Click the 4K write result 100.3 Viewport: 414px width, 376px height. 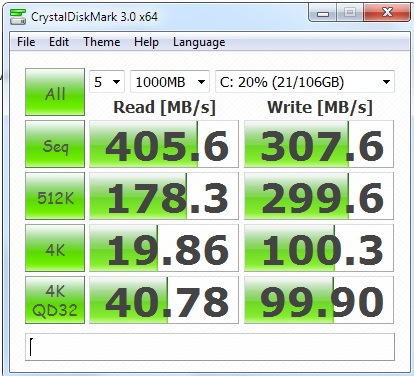pos(319,248)
